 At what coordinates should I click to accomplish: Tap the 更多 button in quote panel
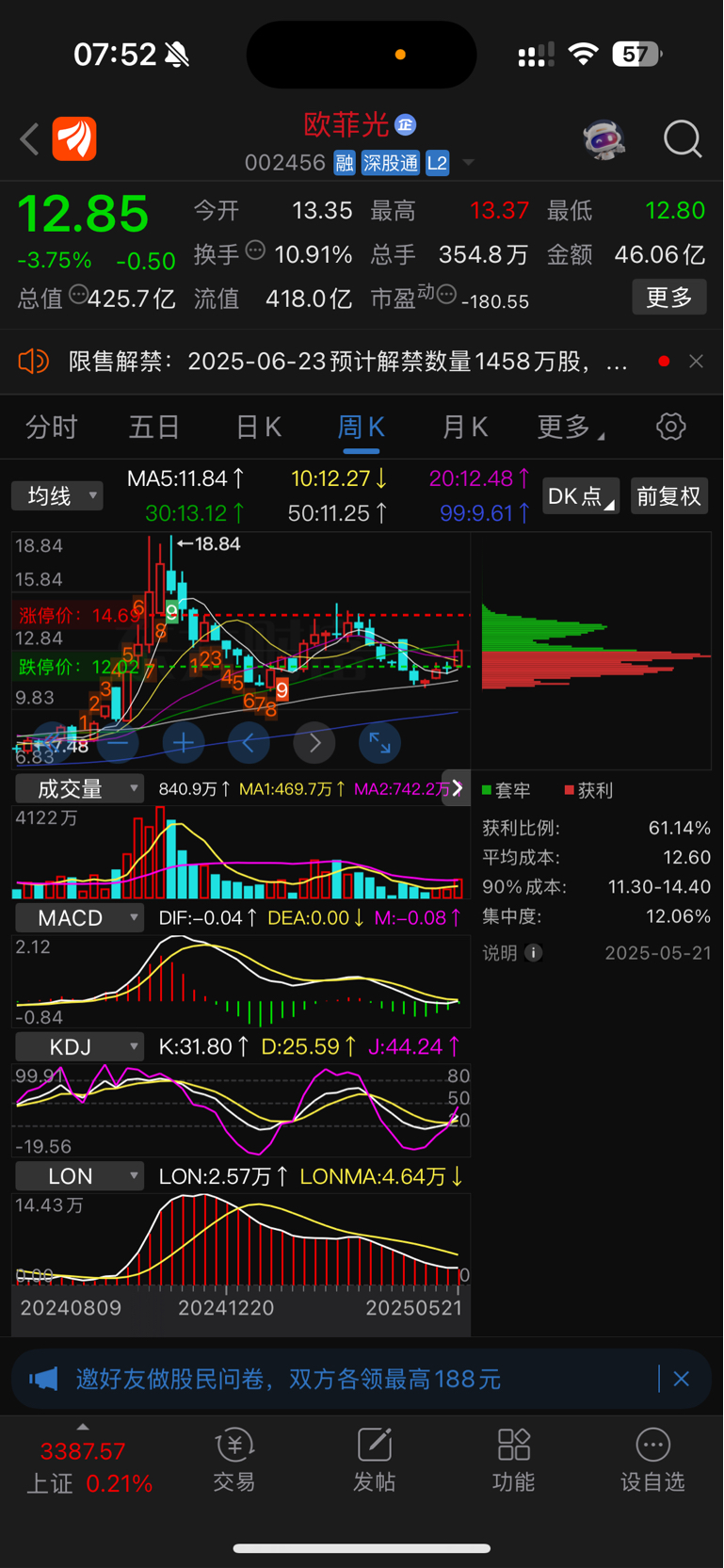tap(669, 298)
